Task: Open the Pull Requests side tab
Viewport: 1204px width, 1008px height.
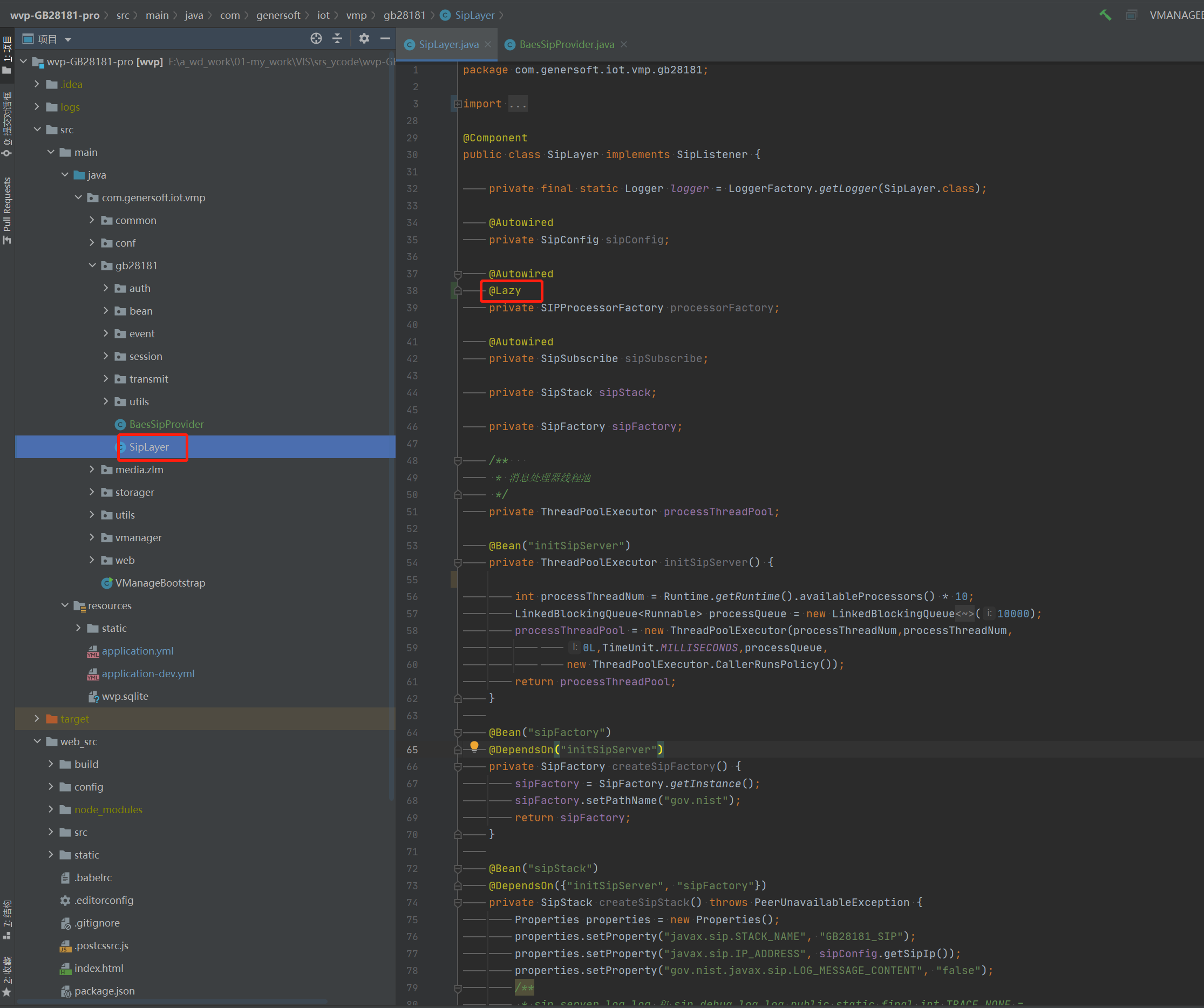Action: tap(7, 210)
